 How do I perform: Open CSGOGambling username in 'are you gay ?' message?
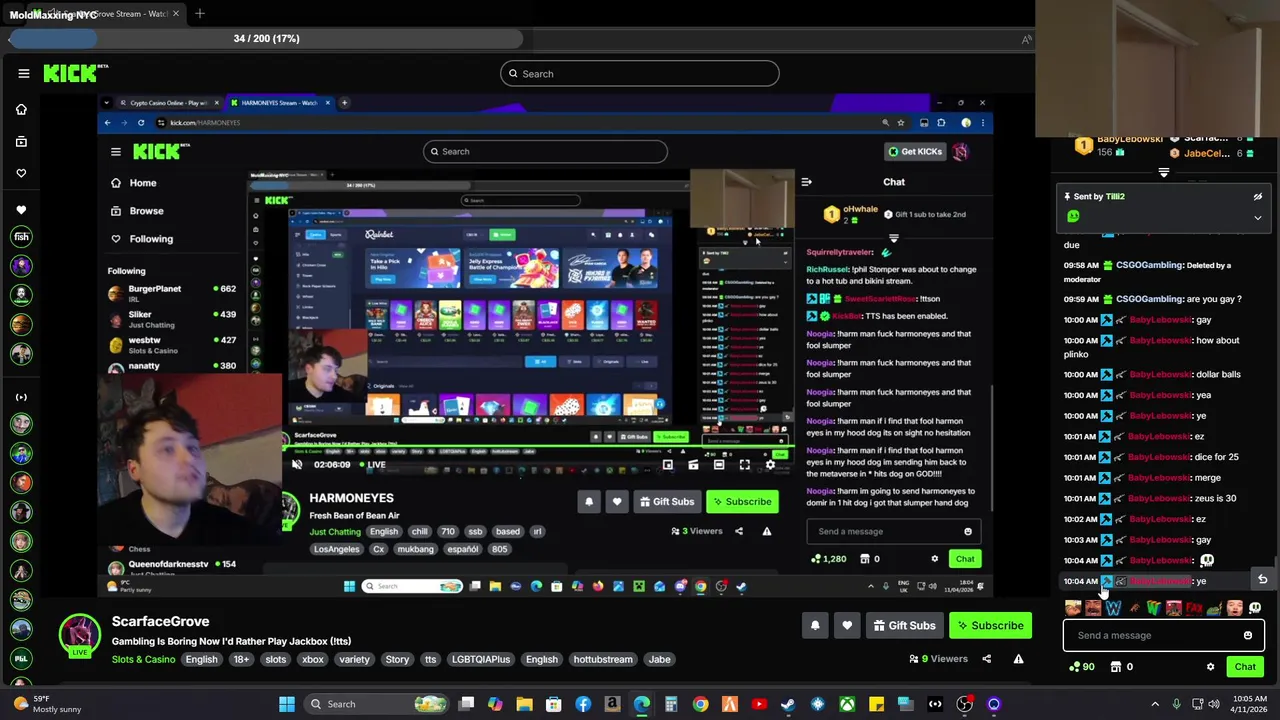pos(1150,299)
